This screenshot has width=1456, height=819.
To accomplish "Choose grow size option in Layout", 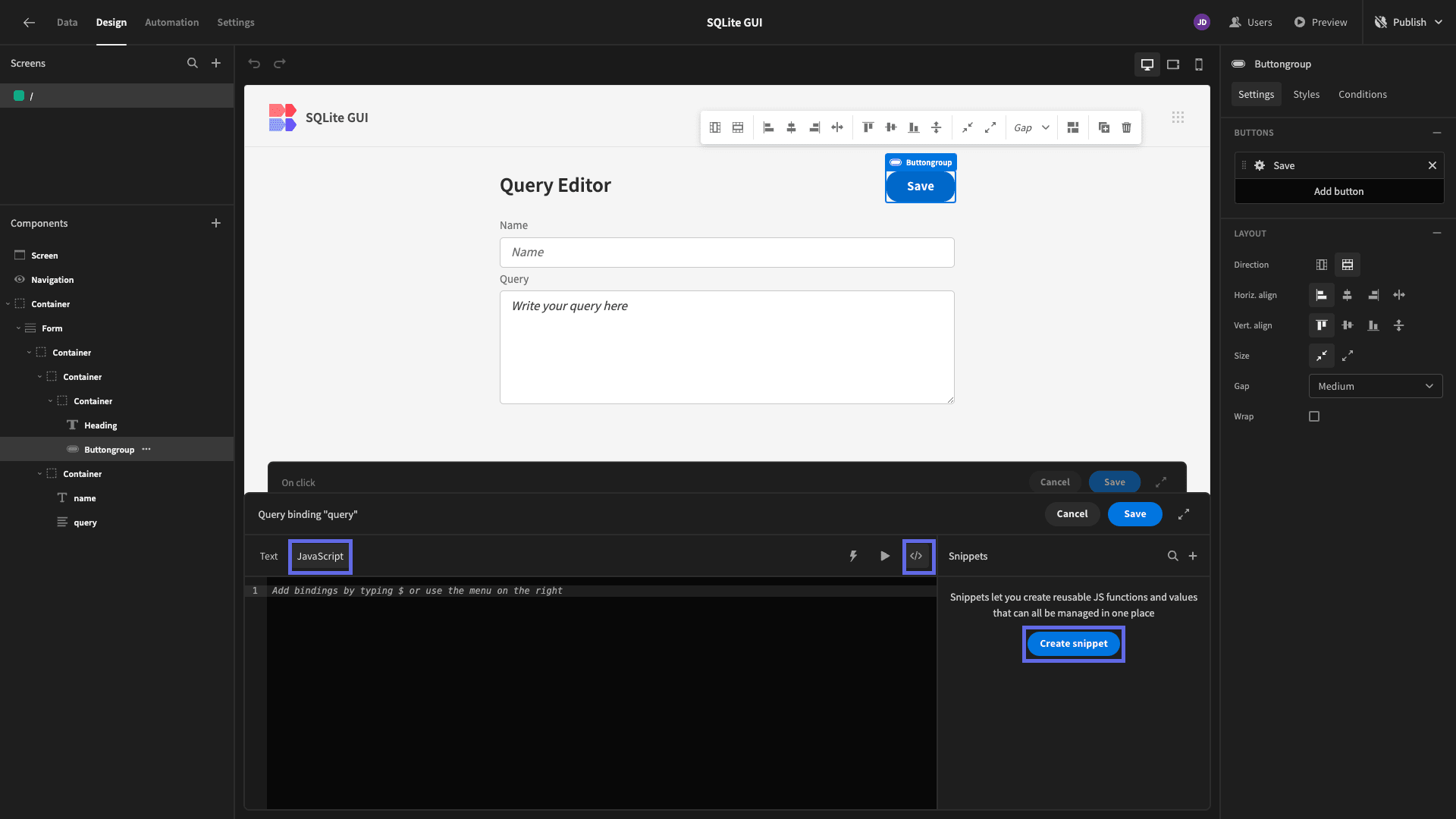I will click(1348, 356).
